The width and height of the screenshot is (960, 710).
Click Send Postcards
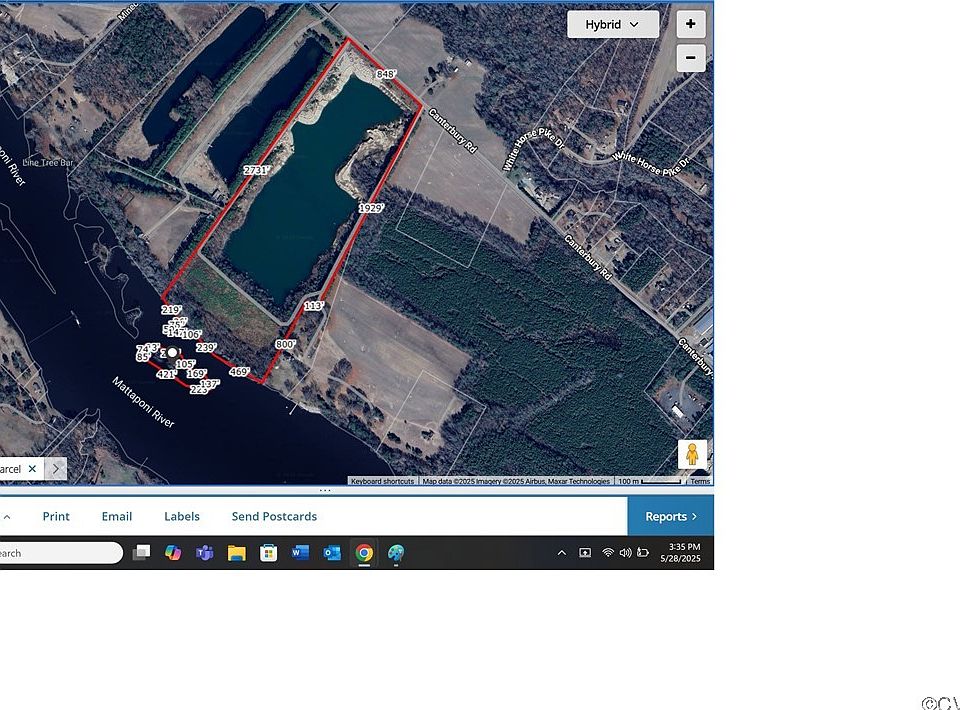pyautogui.click(x=274, y=516)
